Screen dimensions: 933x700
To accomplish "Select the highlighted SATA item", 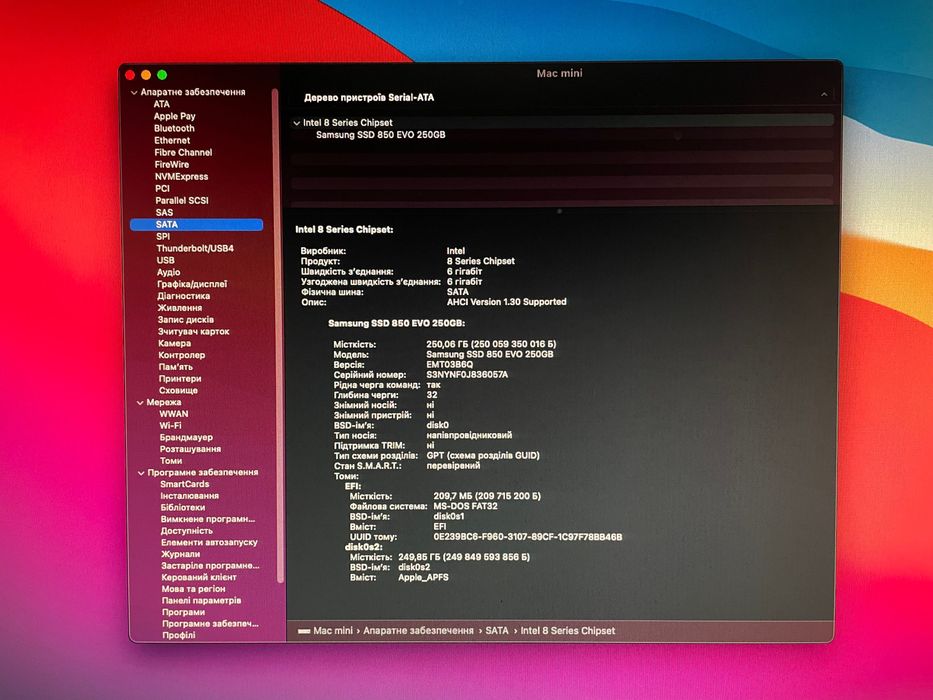I will tap(196, 224).
